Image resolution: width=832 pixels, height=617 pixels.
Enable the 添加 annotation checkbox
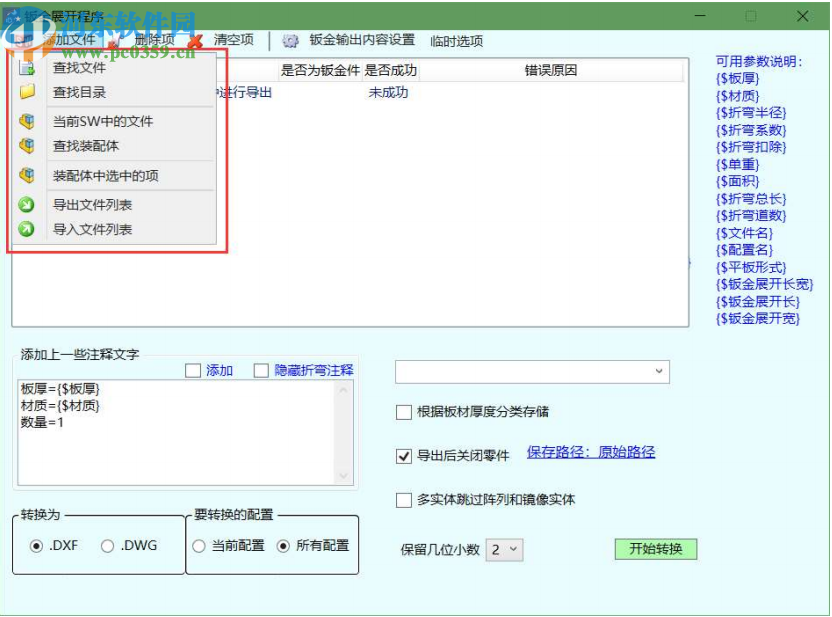click(193, 370)
